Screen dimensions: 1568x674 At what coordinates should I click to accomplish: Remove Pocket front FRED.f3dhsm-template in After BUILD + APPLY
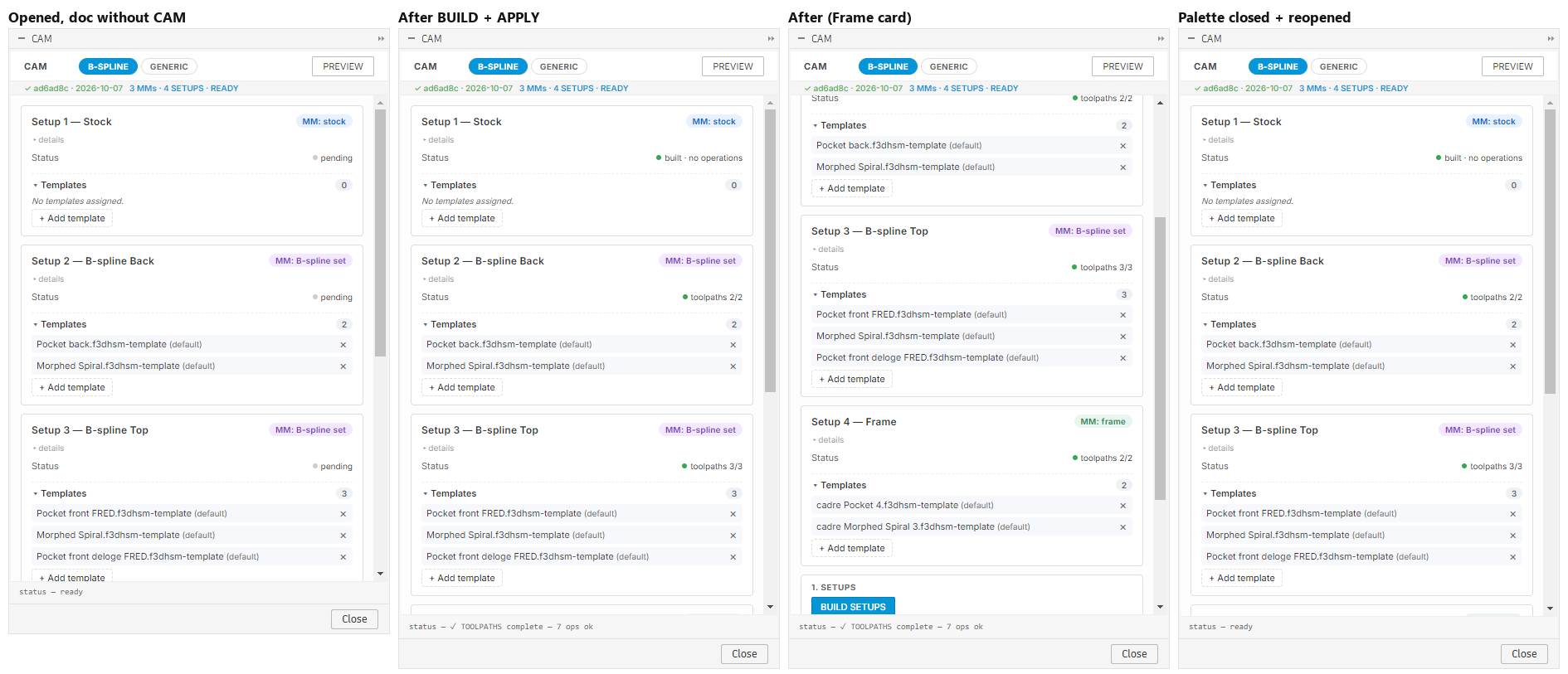733,514
